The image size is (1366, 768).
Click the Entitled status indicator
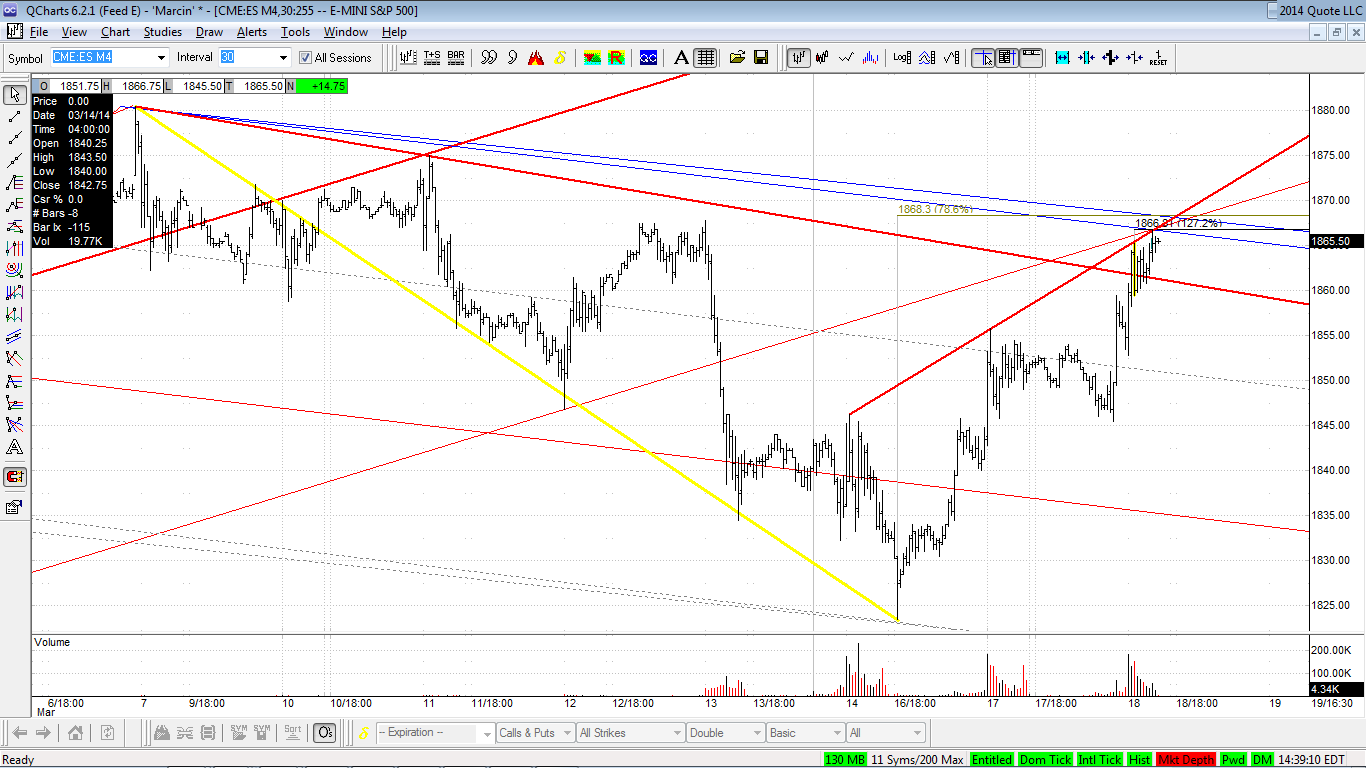(x=991, y=760)
